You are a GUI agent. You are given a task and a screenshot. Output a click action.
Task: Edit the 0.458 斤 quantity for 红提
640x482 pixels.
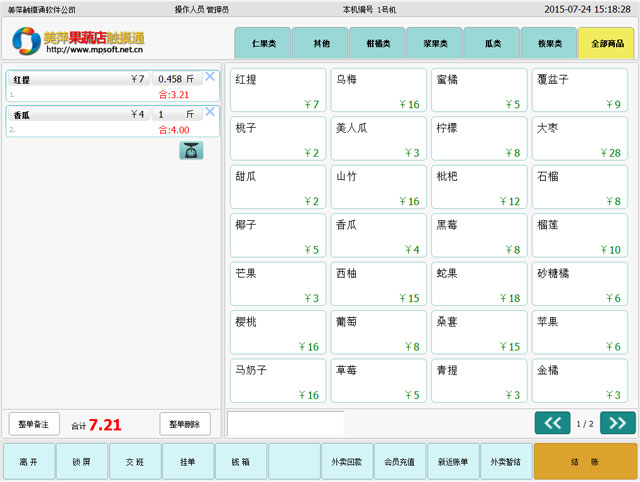[176, 79]
